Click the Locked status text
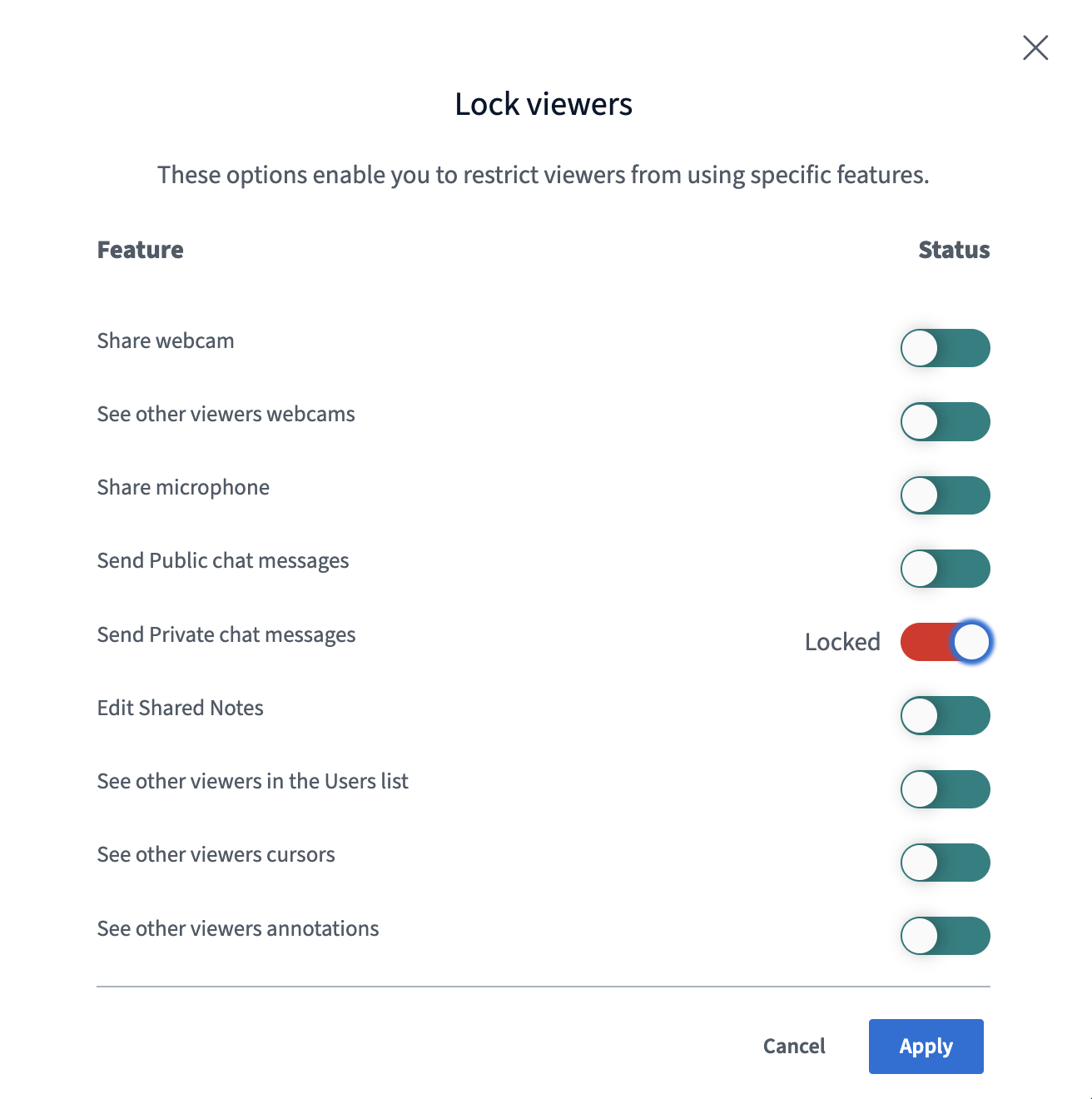 coord(842,642)
